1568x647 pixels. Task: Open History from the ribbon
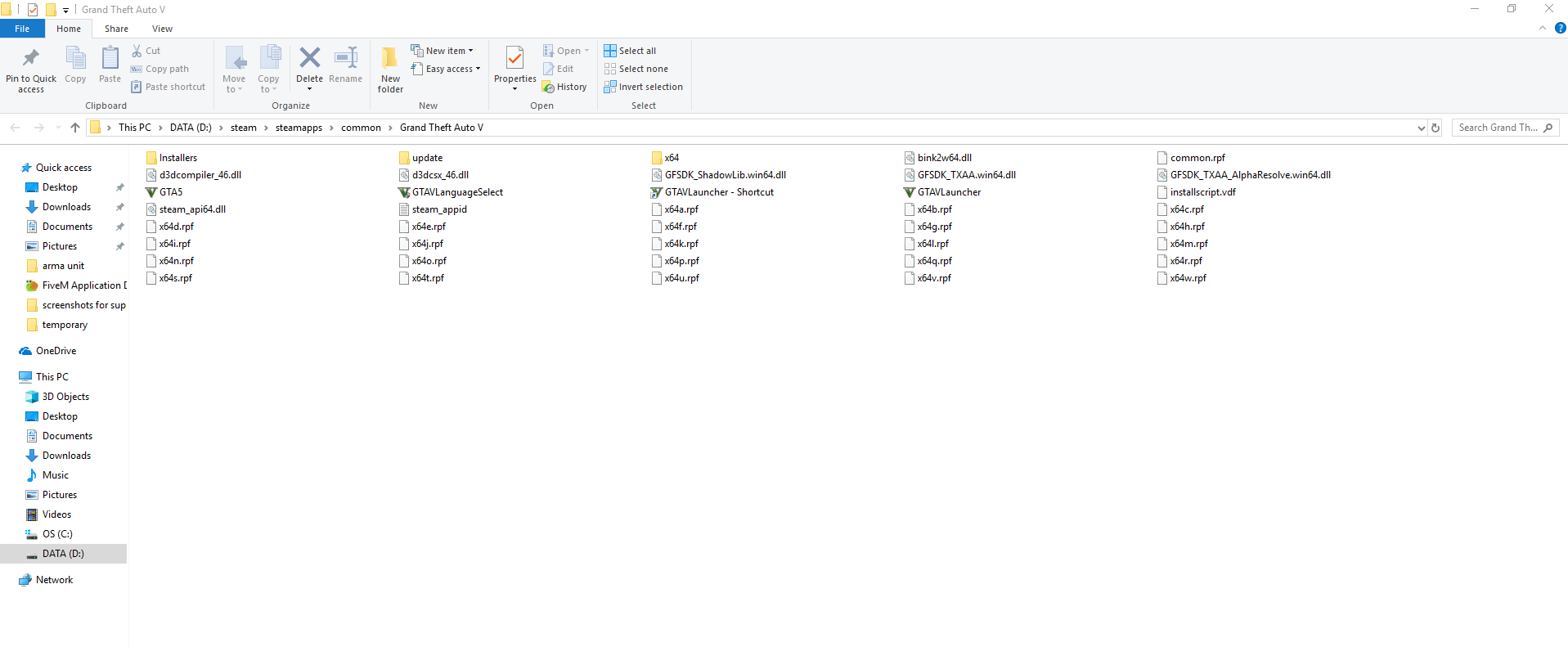pos(564,87)
